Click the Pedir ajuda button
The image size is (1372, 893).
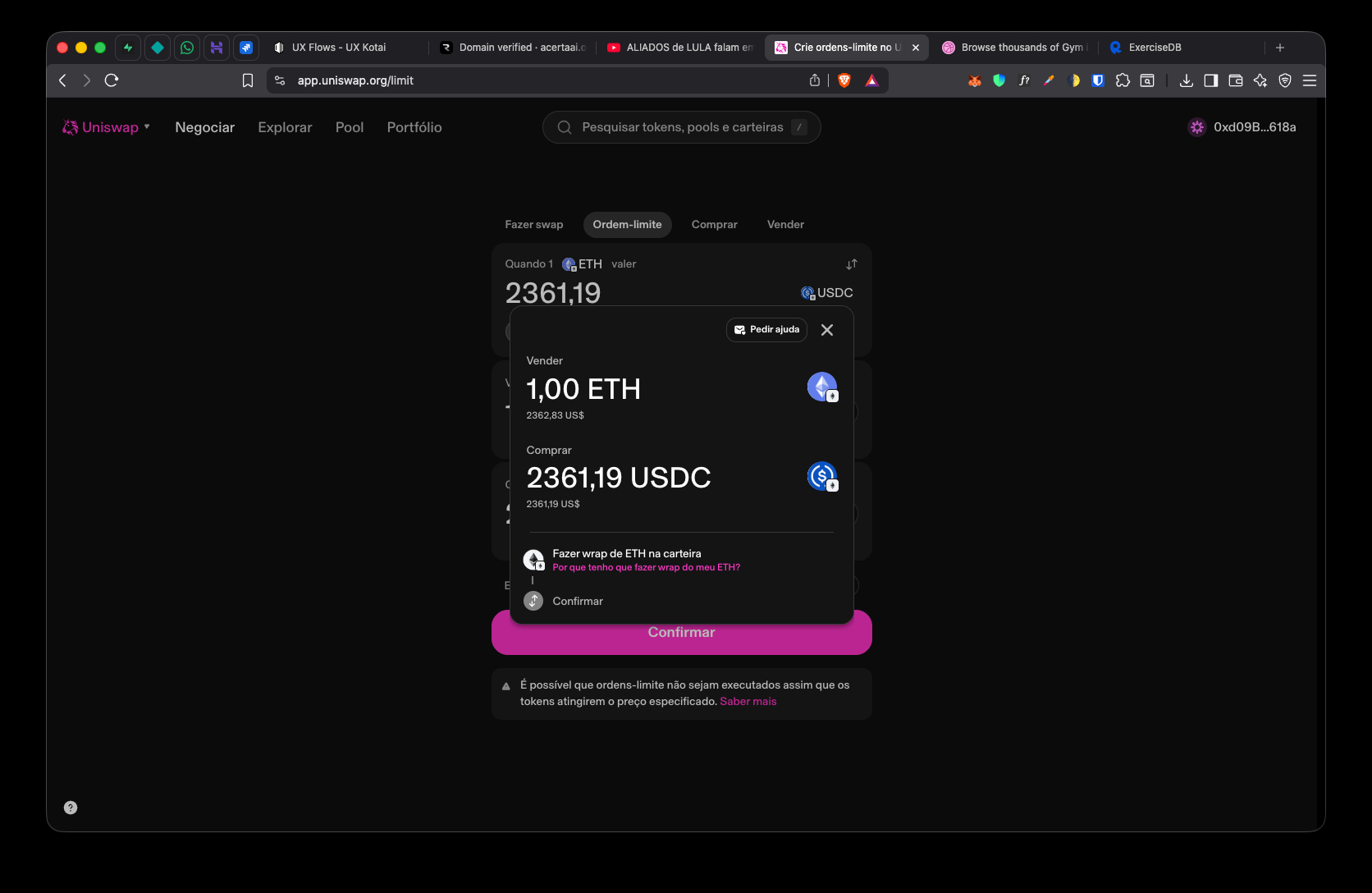click(766, 330)
